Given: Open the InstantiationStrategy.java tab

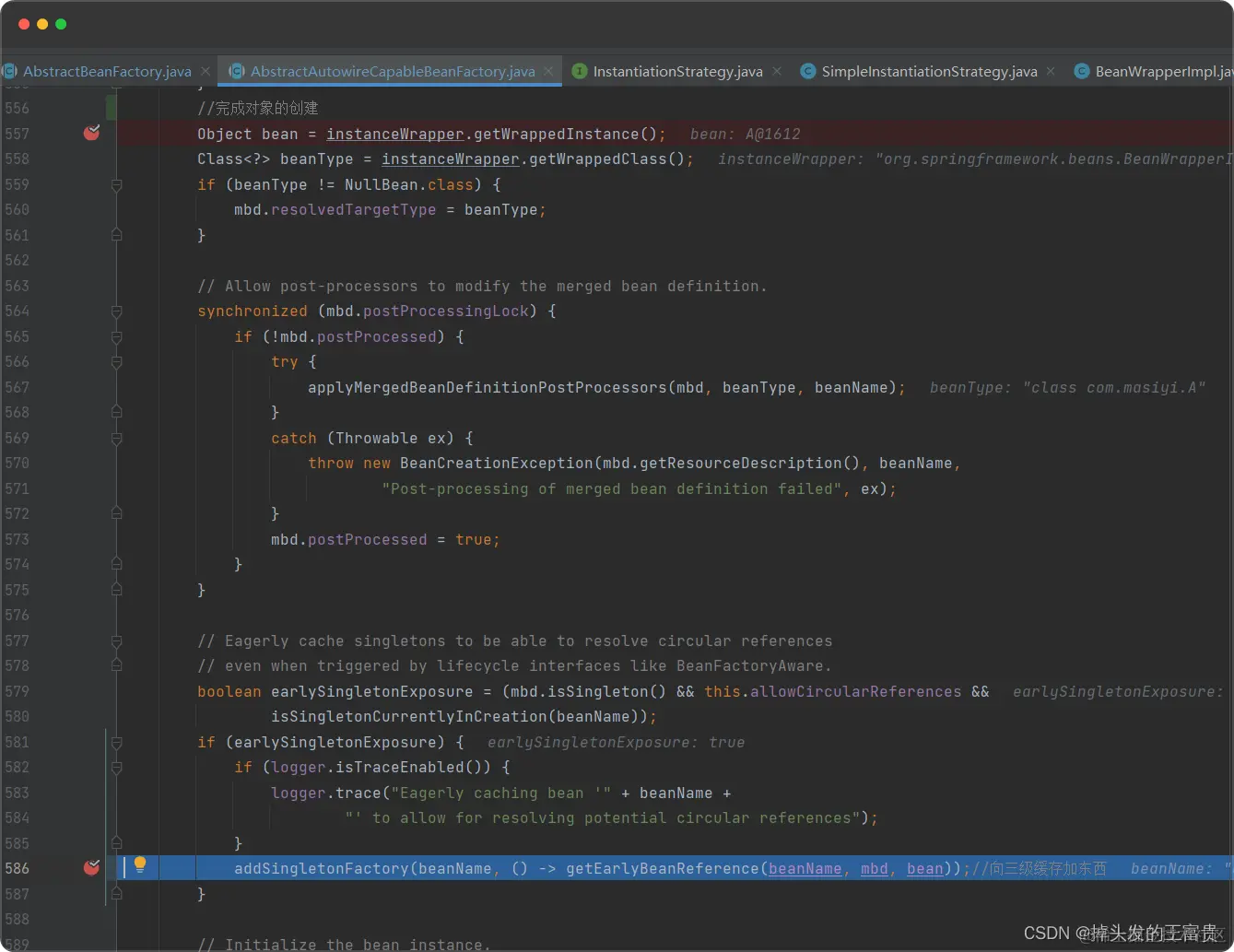Looking at the screenshot, I should pyautogui.click(x=677, y=71).
